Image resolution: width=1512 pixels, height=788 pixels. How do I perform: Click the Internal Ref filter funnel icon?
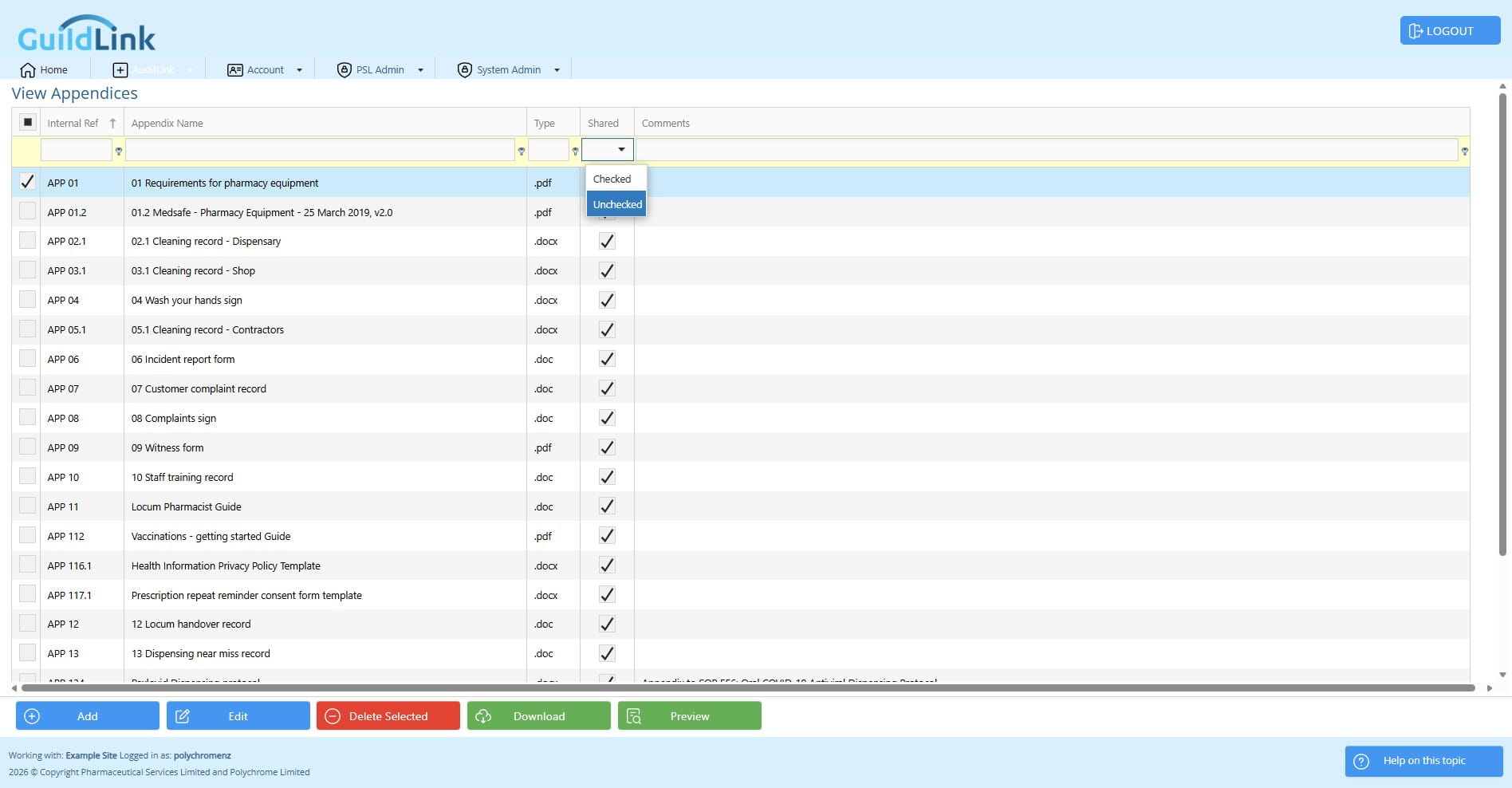pos(119,151)
